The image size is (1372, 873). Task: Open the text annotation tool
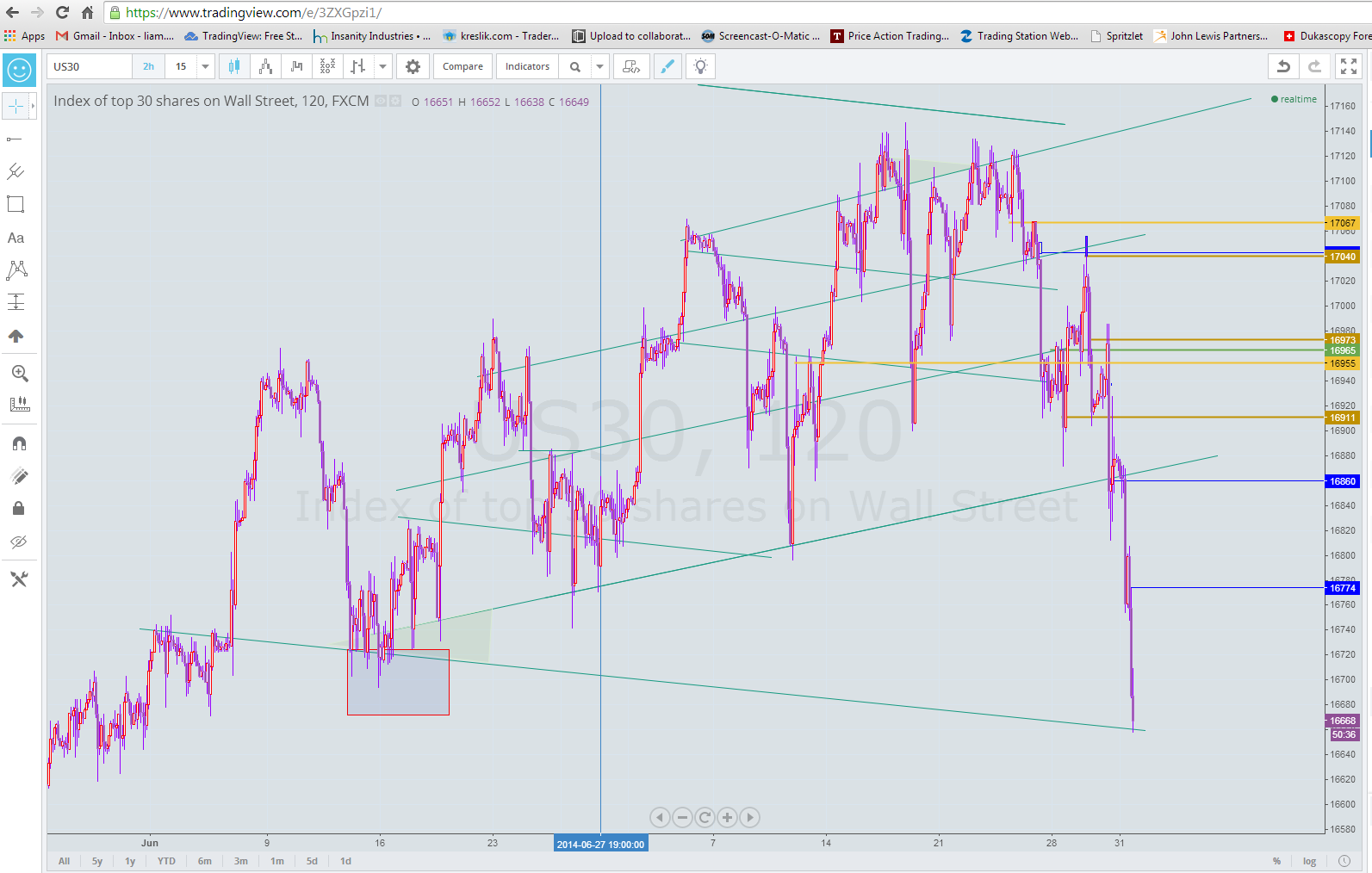pos(16,238)
